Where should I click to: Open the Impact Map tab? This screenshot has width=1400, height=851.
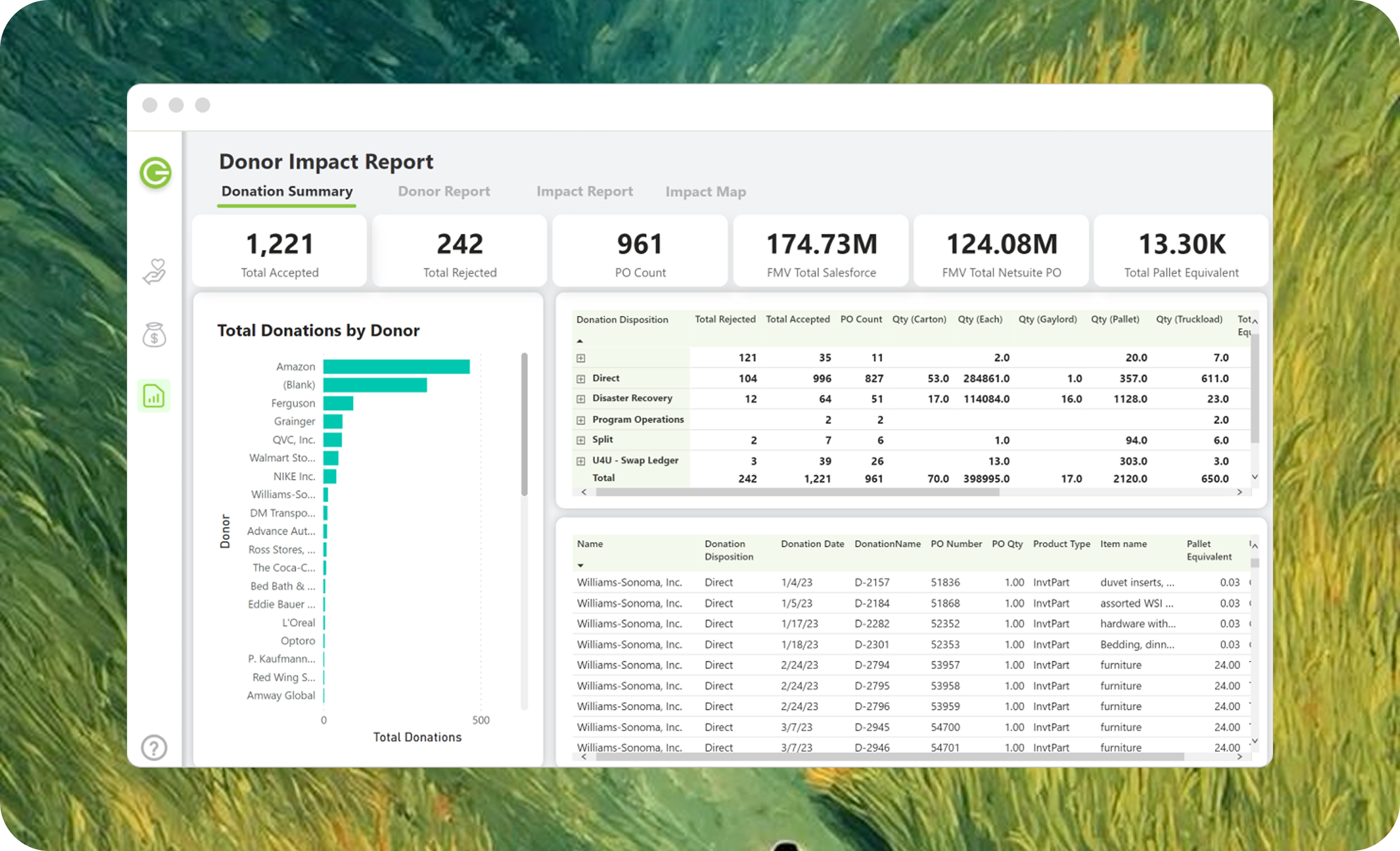[x=705, y=191]
